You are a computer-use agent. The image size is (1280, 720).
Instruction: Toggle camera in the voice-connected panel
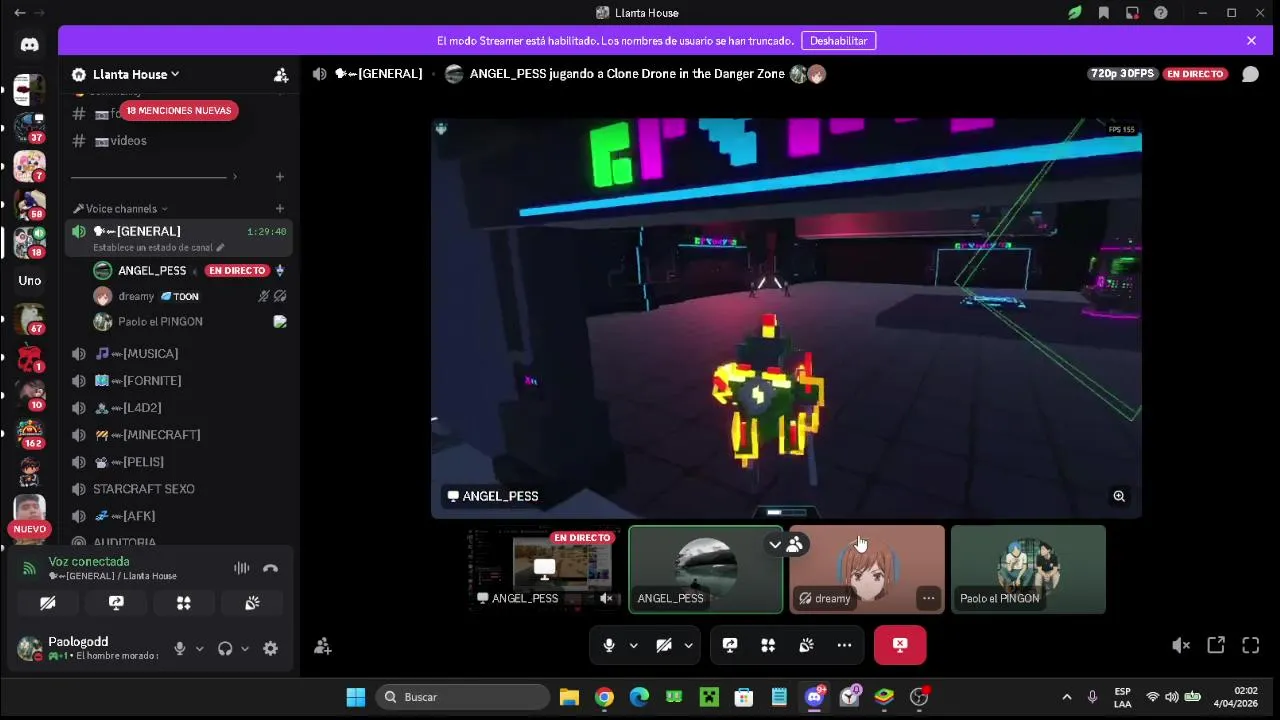48,603
